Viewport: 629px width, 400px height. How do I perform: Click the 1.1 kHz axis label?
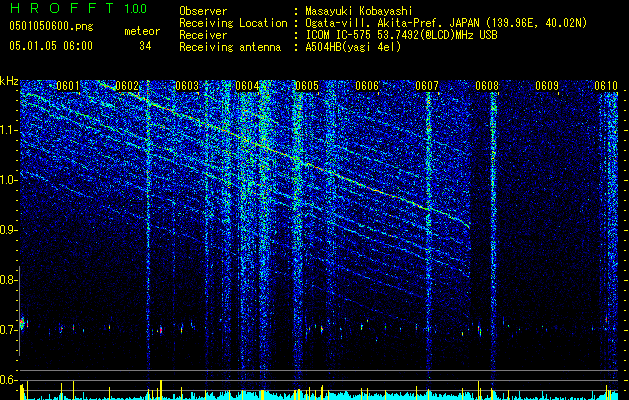pos(9,131)
